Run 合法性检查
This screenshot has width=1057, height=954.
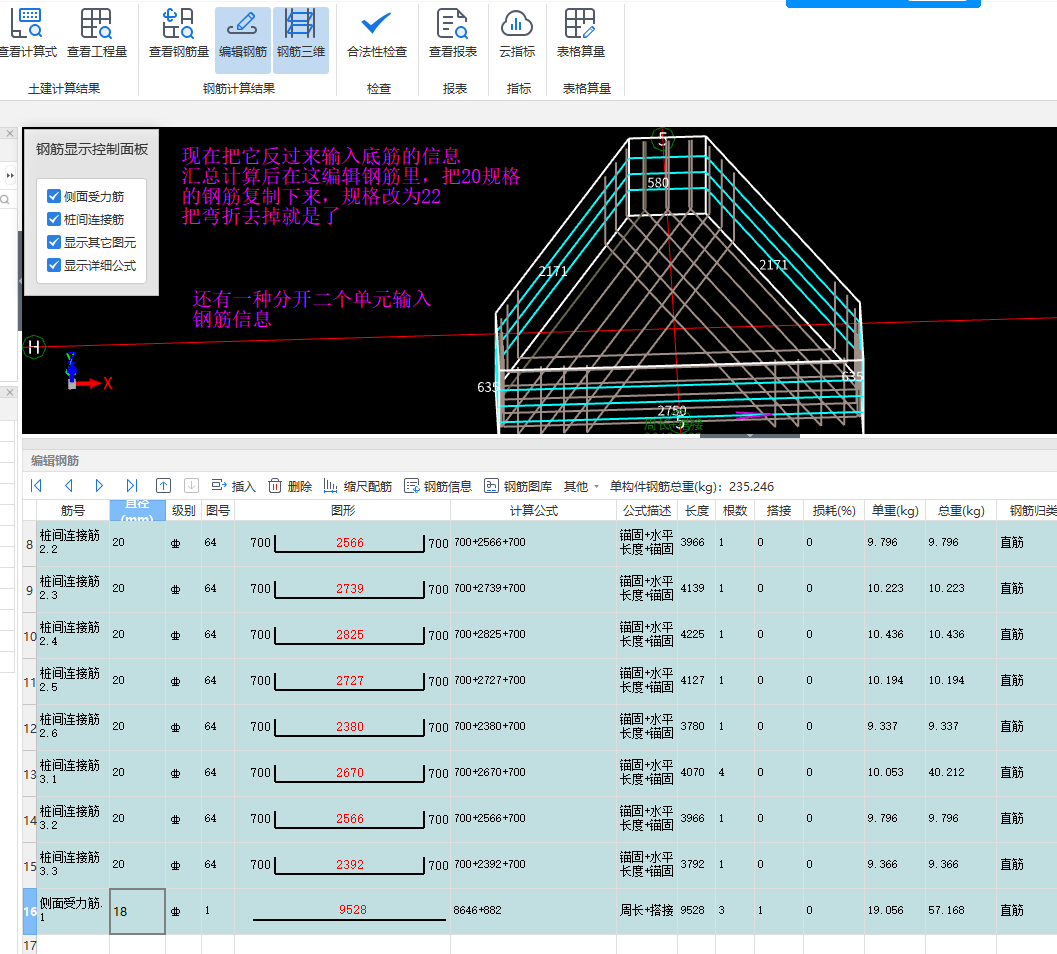point(377,34)
